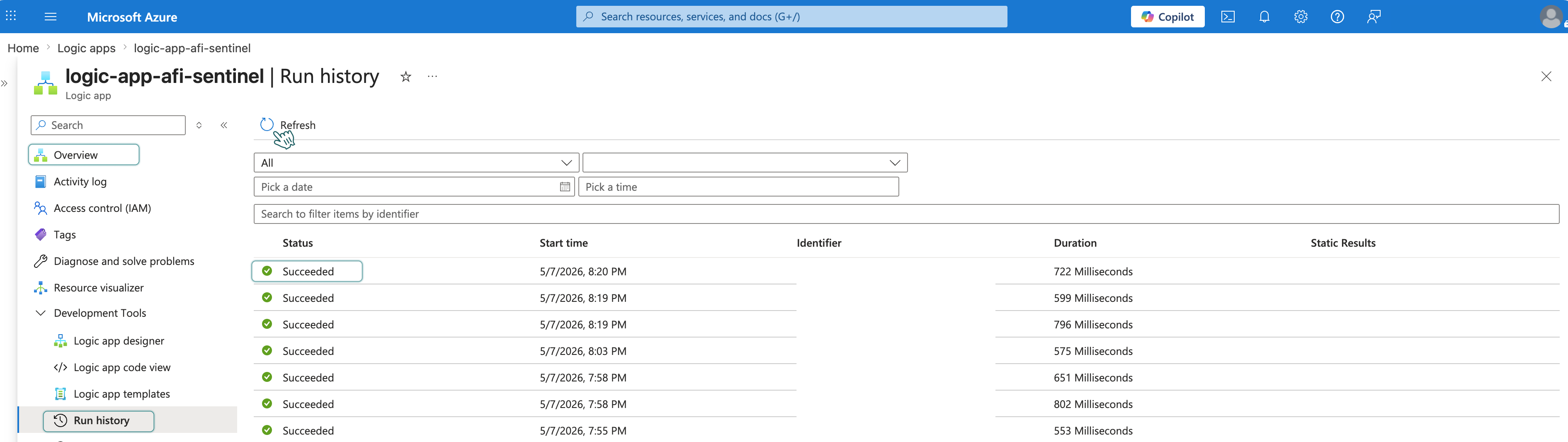Launch Cloud Shell from top bar
This screenshot has height=442, width=1568.
1228,17
